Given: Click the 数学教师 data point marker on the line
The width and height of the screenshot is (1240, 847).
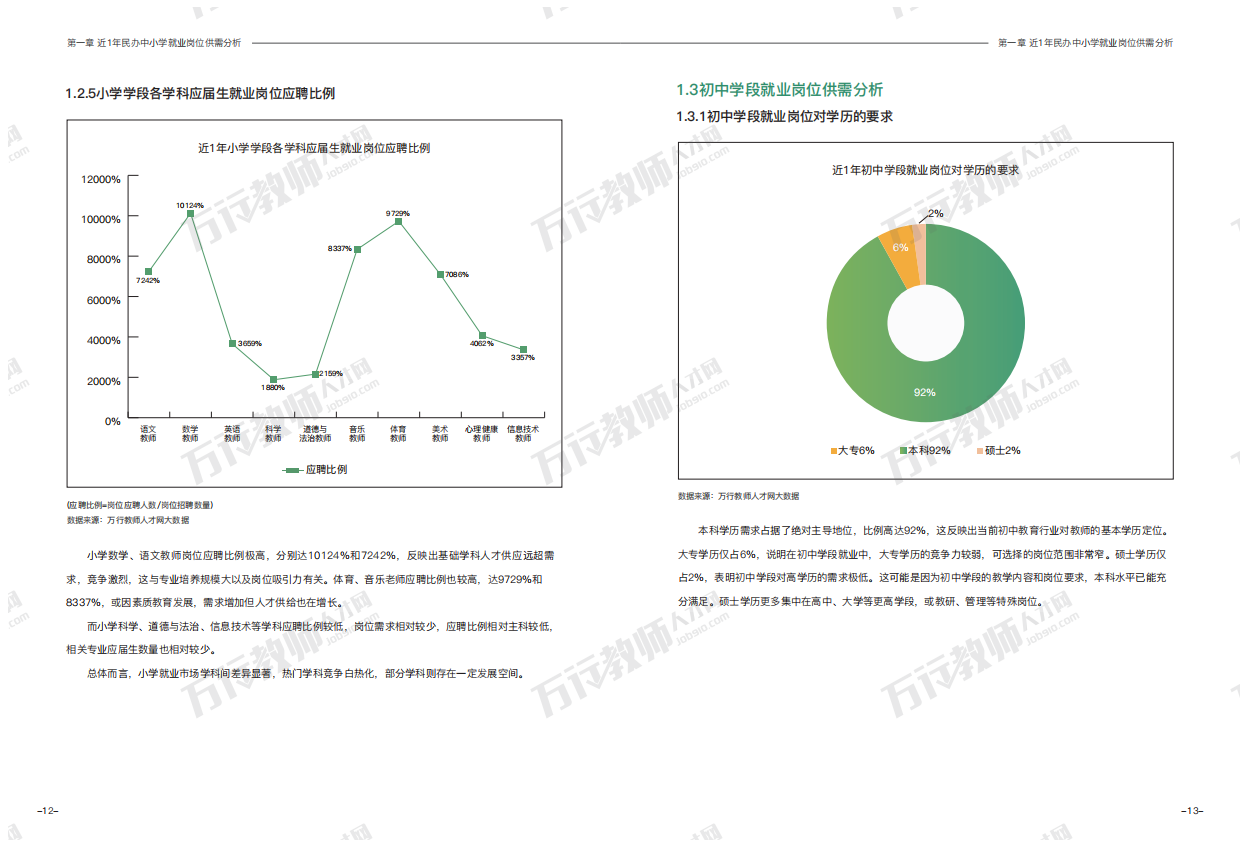Looking at the screenshot, I should 190,214.
